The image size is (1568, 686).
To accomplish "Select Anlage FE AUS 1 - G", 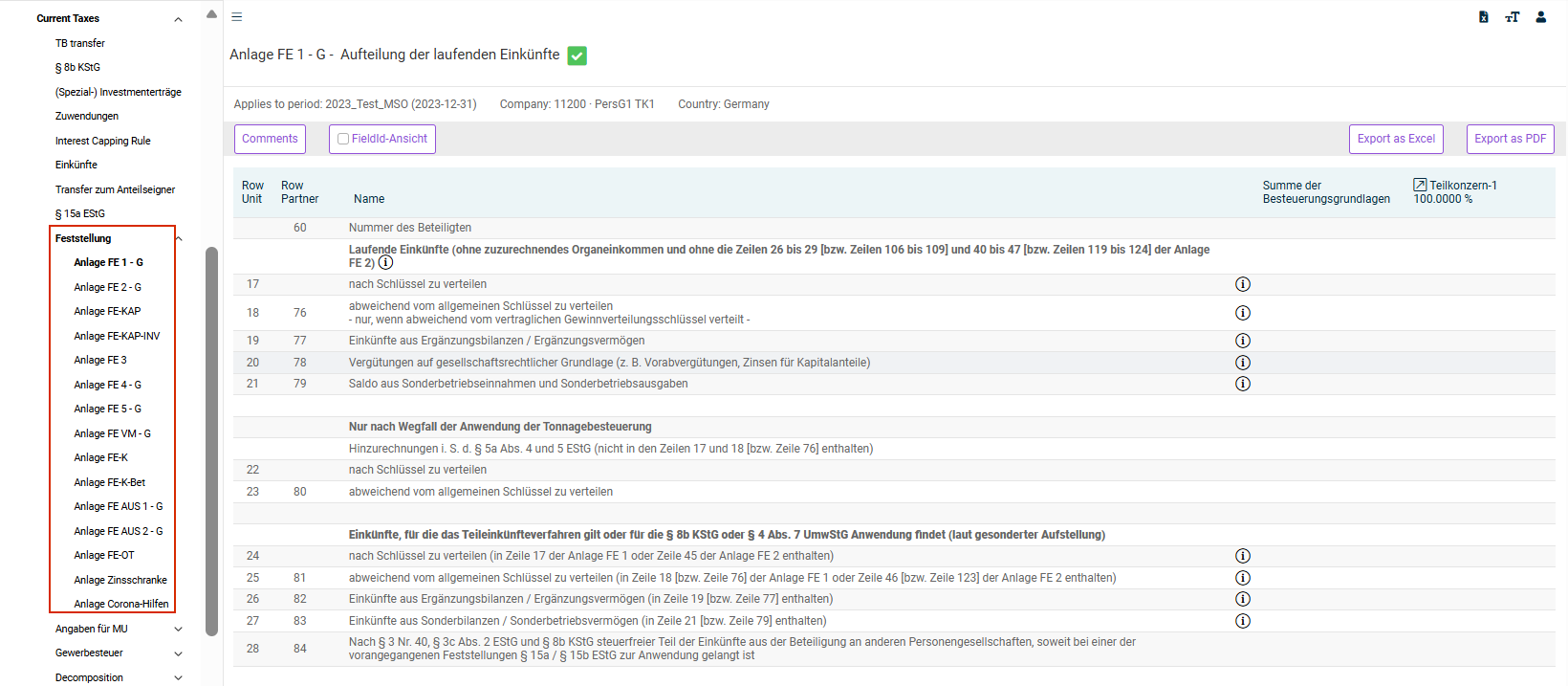I will [x=119, y=506].
